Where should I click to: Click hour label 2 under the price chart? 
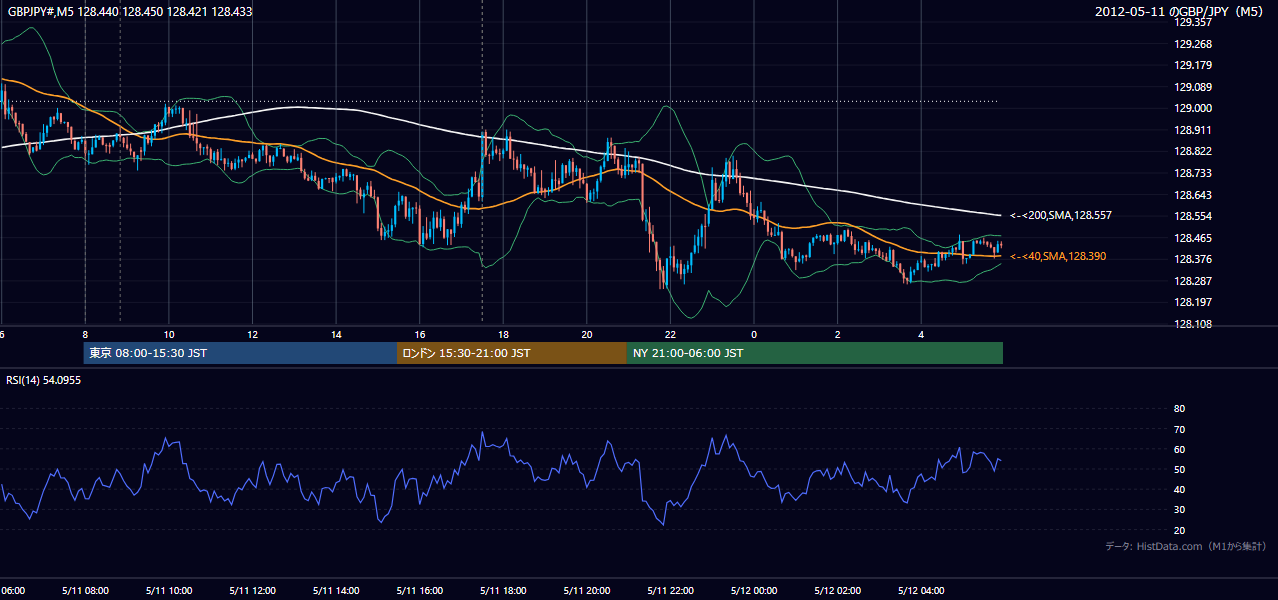point(838,334)
